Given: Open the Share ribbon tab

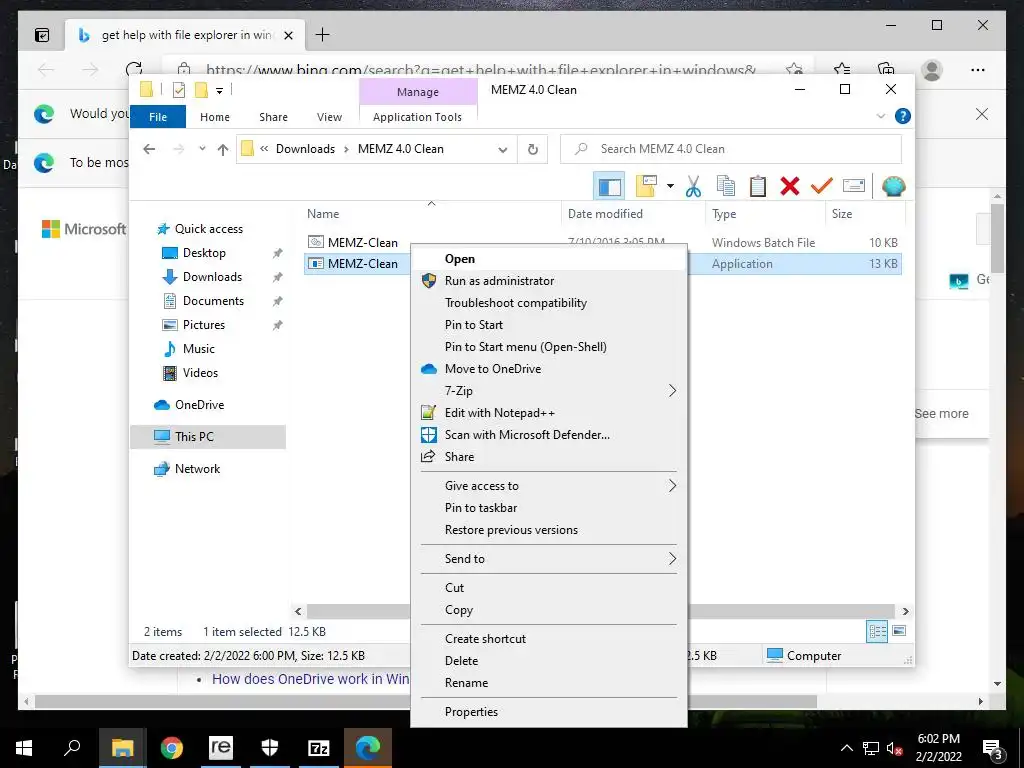Looking at the screenshot, I should (273, 117).
